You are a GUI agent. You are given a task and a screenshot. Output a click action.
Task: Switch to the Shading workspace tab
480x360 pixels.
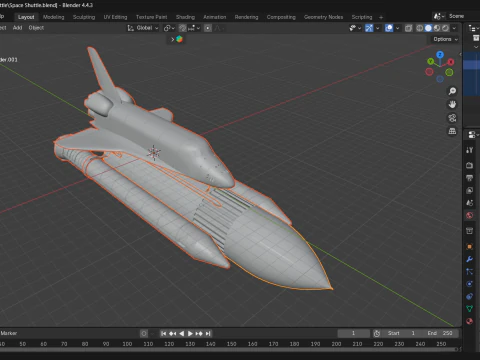point(185,17)
